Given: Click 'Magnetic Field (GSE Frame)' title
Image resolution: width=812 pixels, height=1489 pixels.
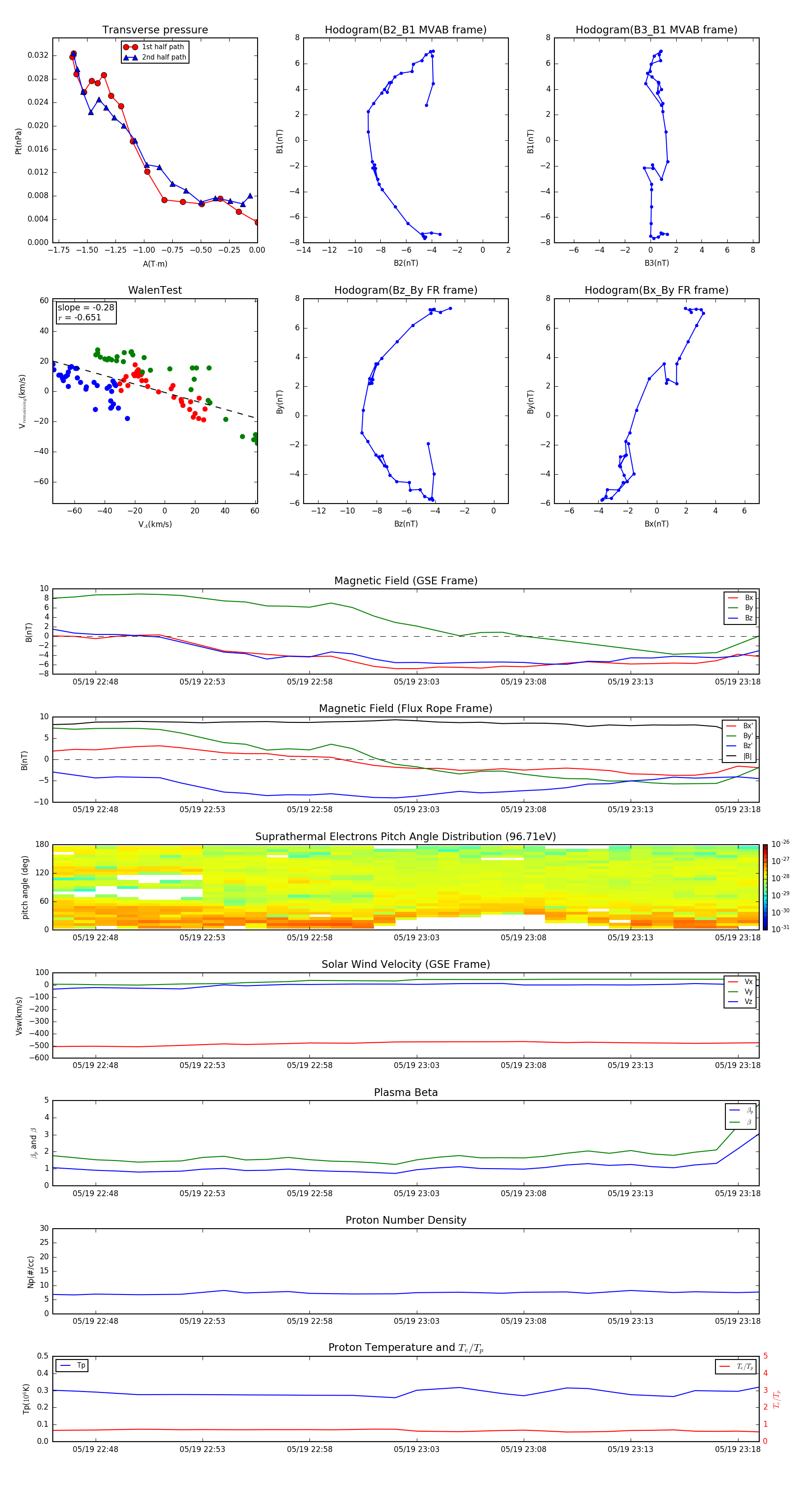Looking at the screenshot, I should click(406, 581).
